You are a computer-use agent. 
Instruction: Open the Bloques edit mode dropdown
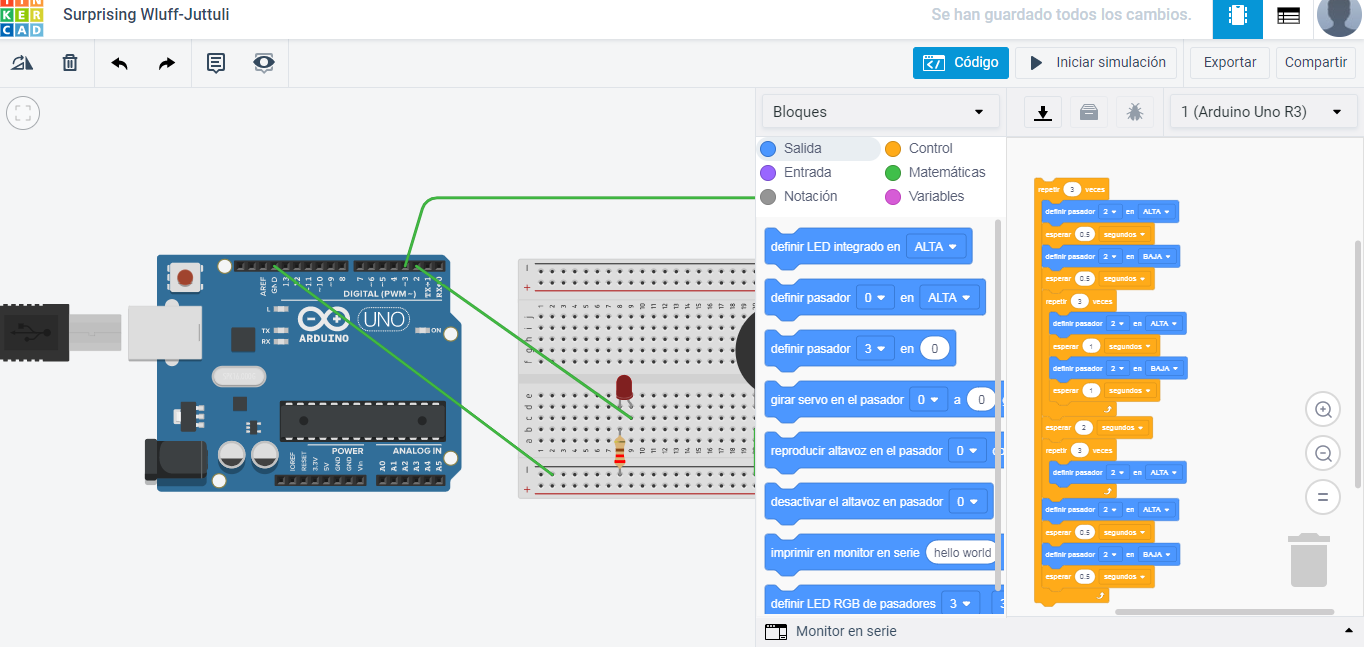click(x=880, y=112)
